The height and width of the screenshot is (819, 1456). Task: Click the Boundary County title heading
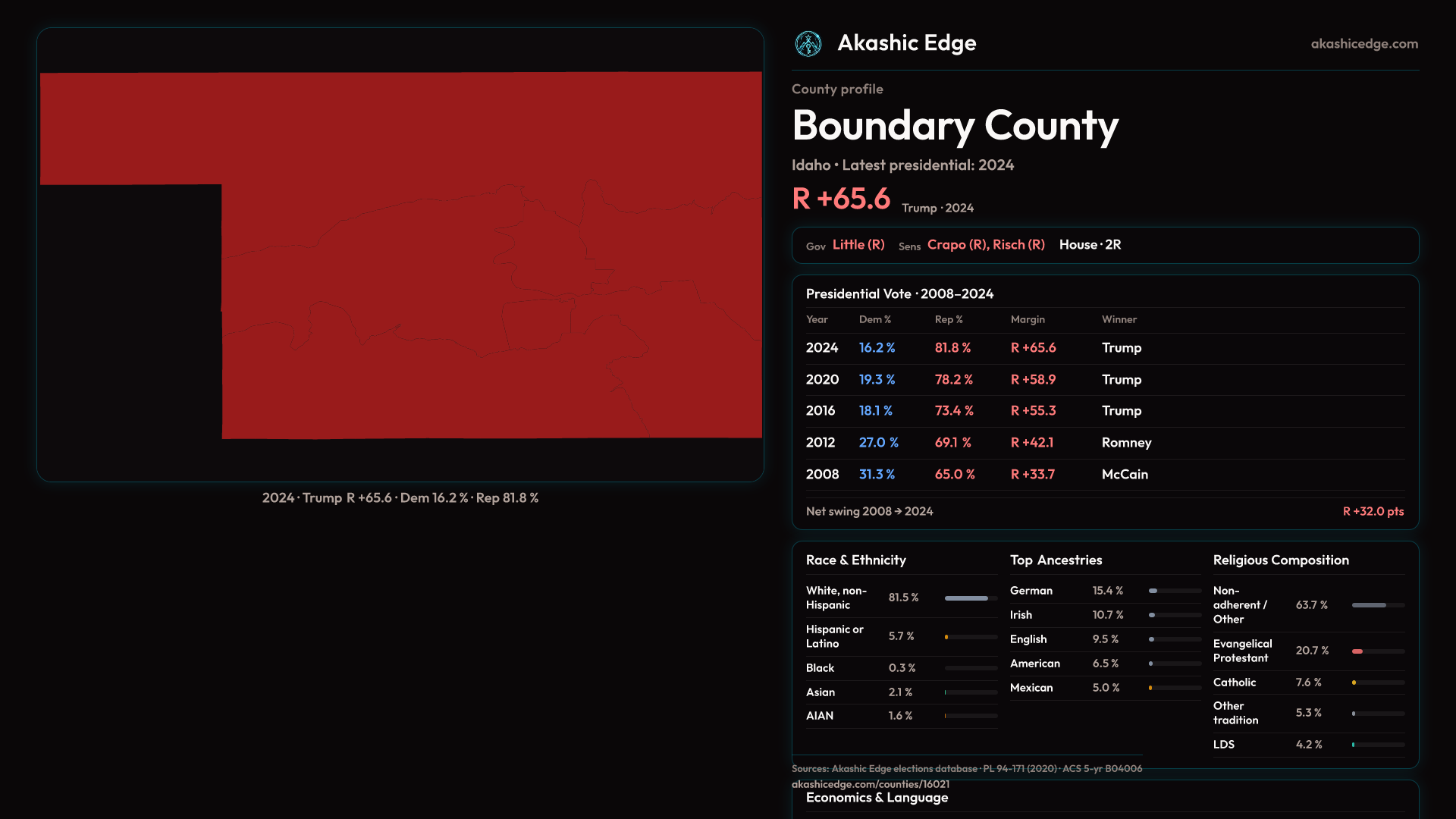click(x=955, y=126)
